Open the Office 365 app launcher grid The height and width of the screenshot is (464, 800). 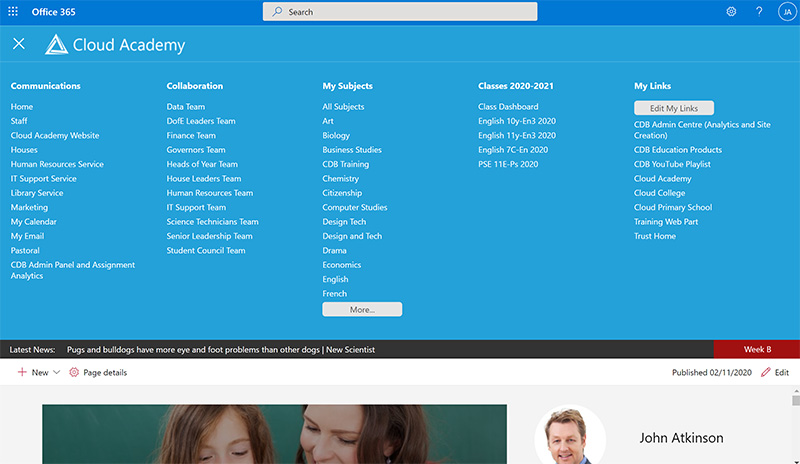pos(13,11)
